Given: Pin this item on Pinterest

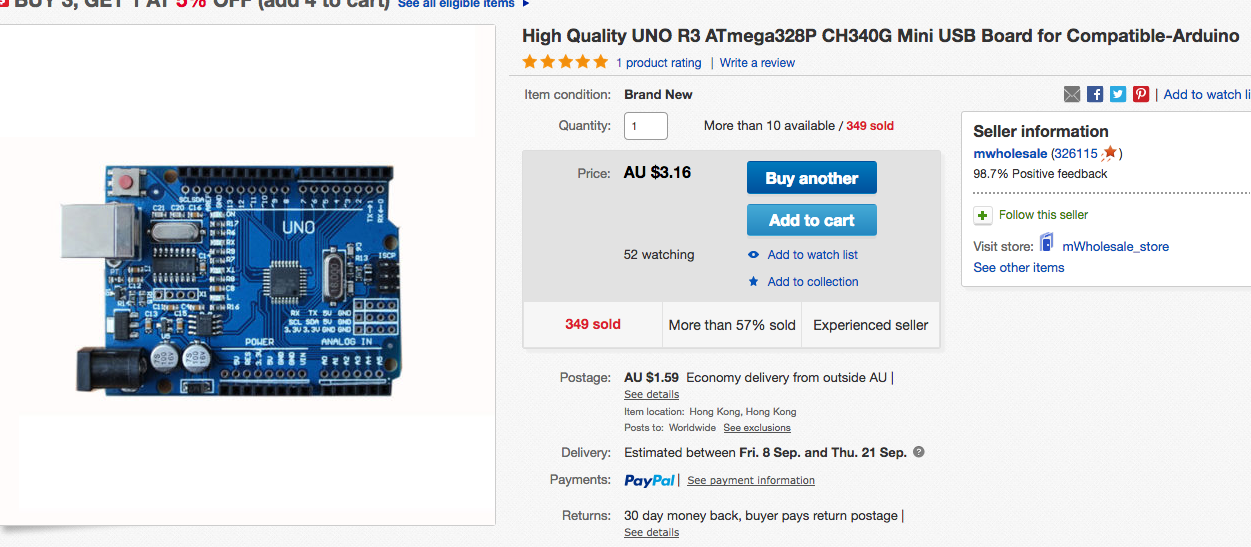Looking at the screenshot, I should pos(1141,94).
